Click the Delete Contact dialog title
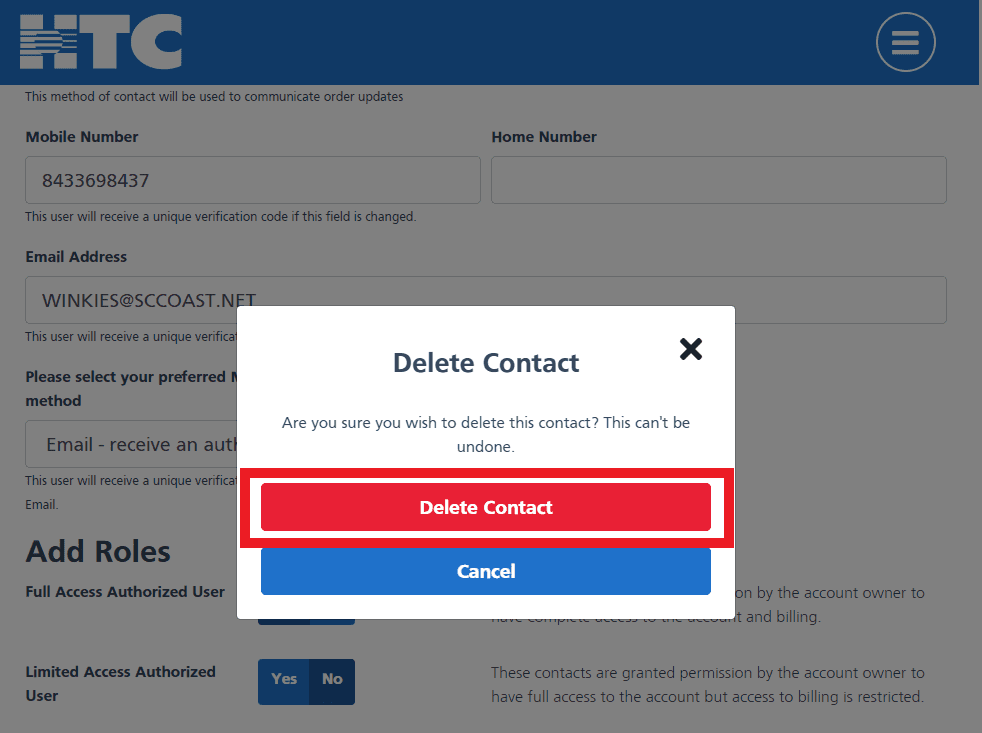This screenshot has width=982, height=733. tap(486, 363)
